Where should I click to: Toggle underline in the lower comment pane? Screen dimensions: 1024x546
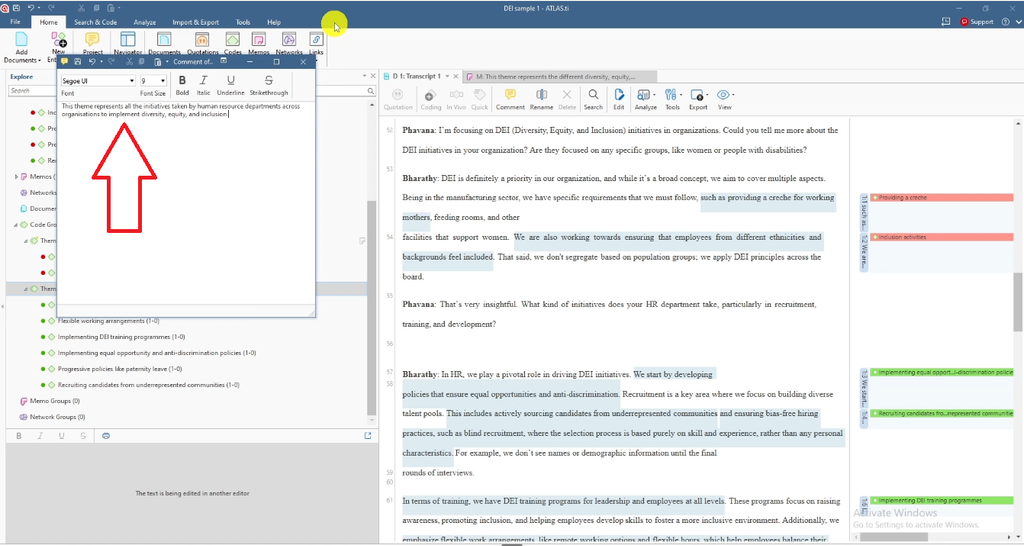(61, 436)
